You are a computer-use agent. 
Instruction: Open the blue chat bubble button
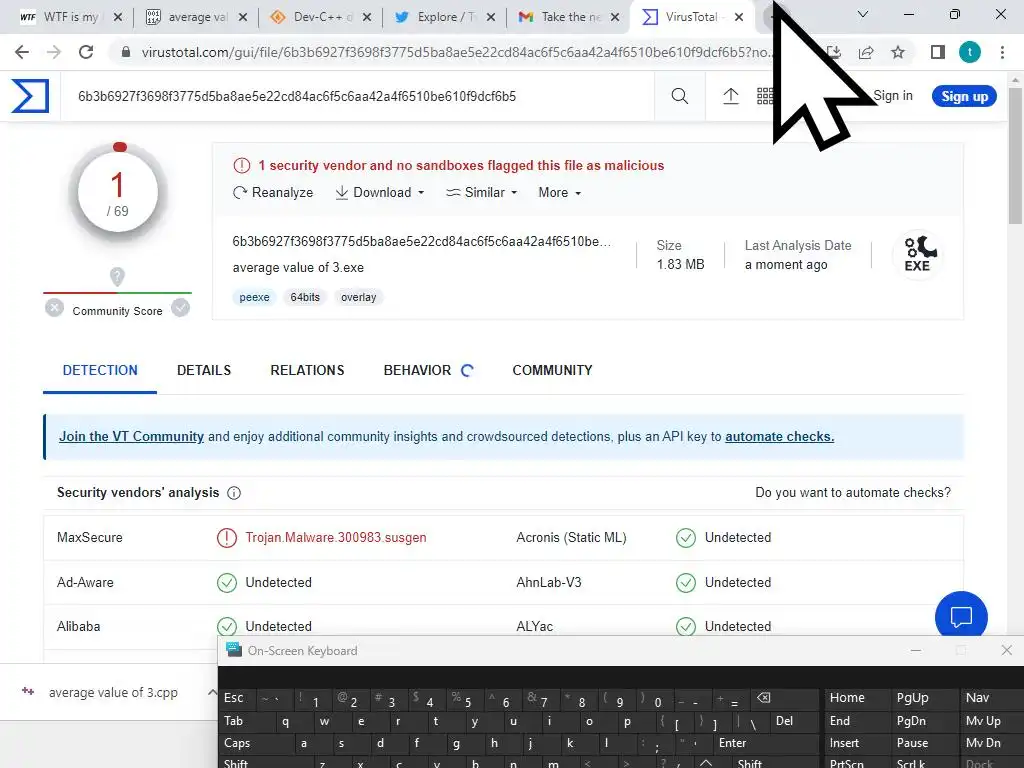(x=961, y=616)
